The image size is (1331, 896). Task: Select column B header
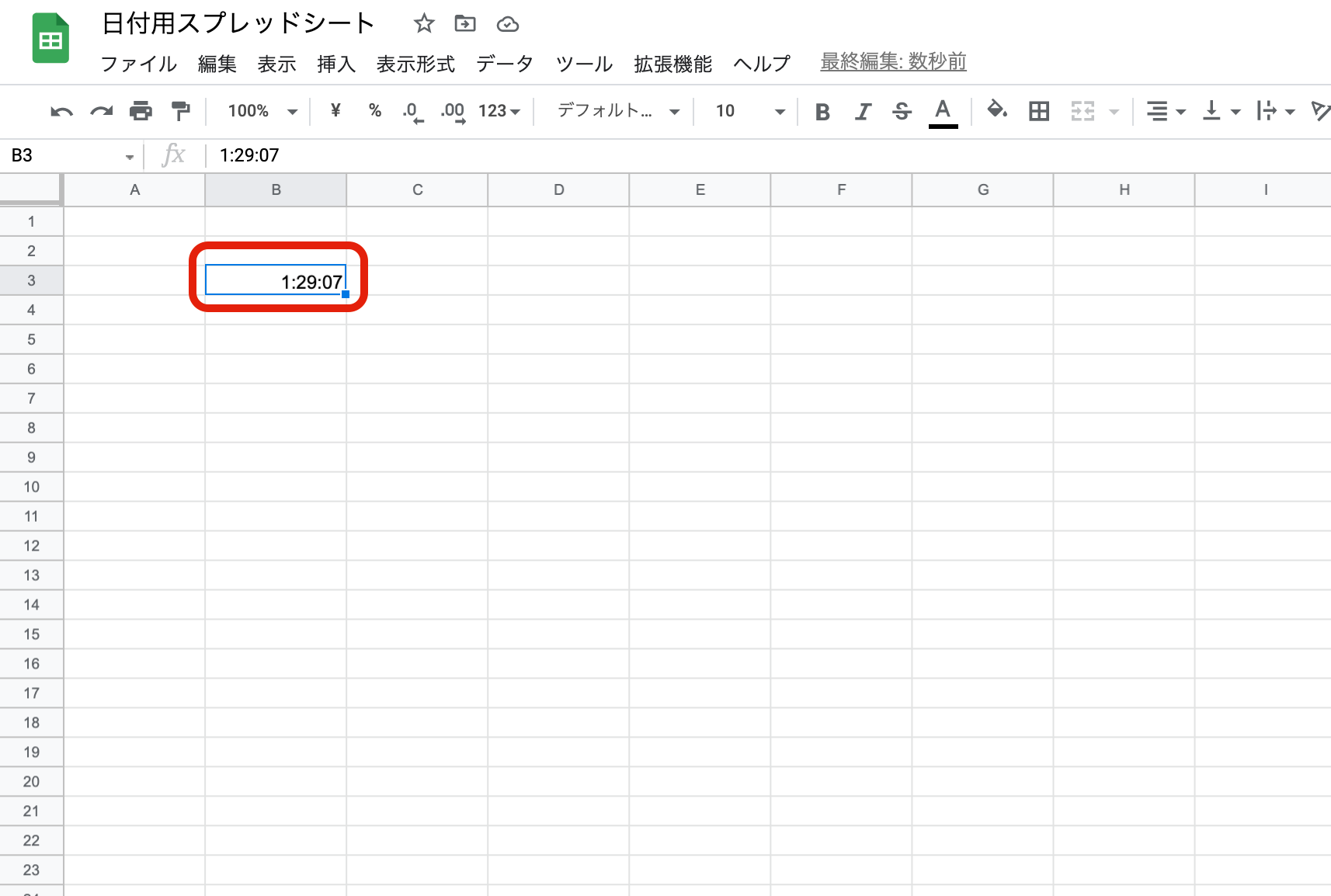tap(276, 190)
